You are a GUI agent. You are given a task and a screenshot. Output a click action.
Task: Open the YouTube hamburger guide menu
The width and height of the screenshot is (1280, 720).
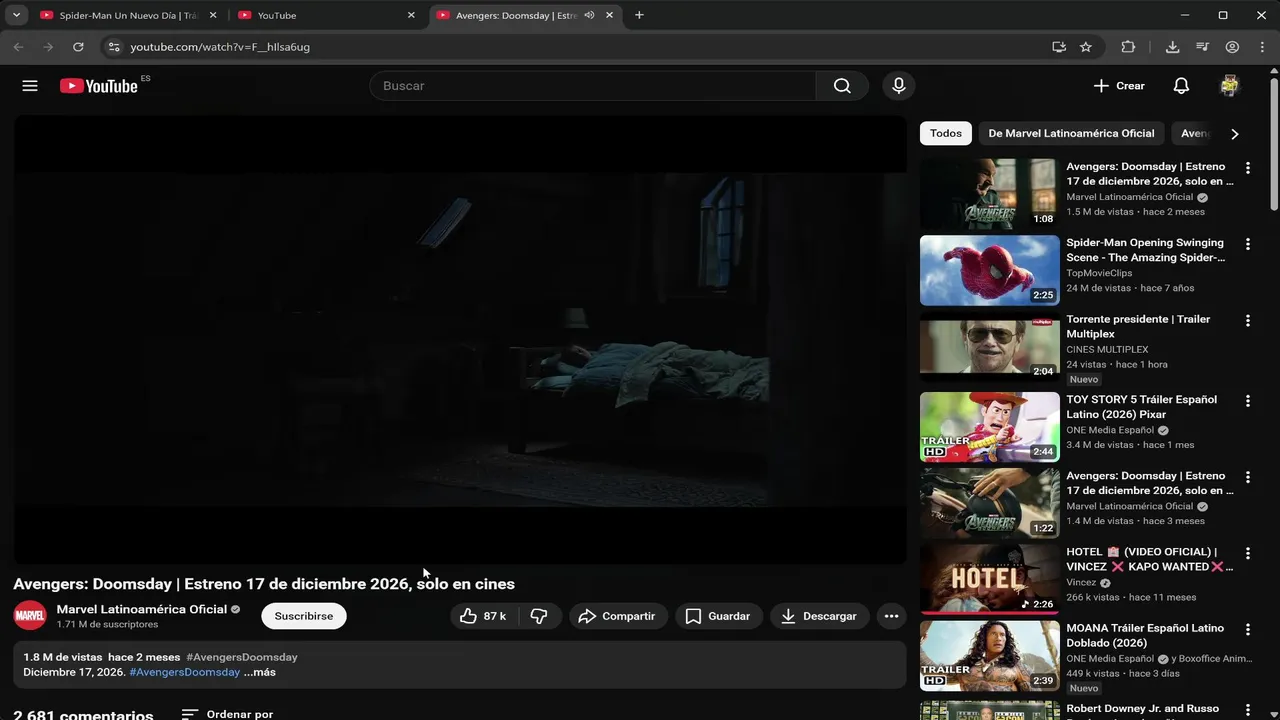tap(30, 86)
